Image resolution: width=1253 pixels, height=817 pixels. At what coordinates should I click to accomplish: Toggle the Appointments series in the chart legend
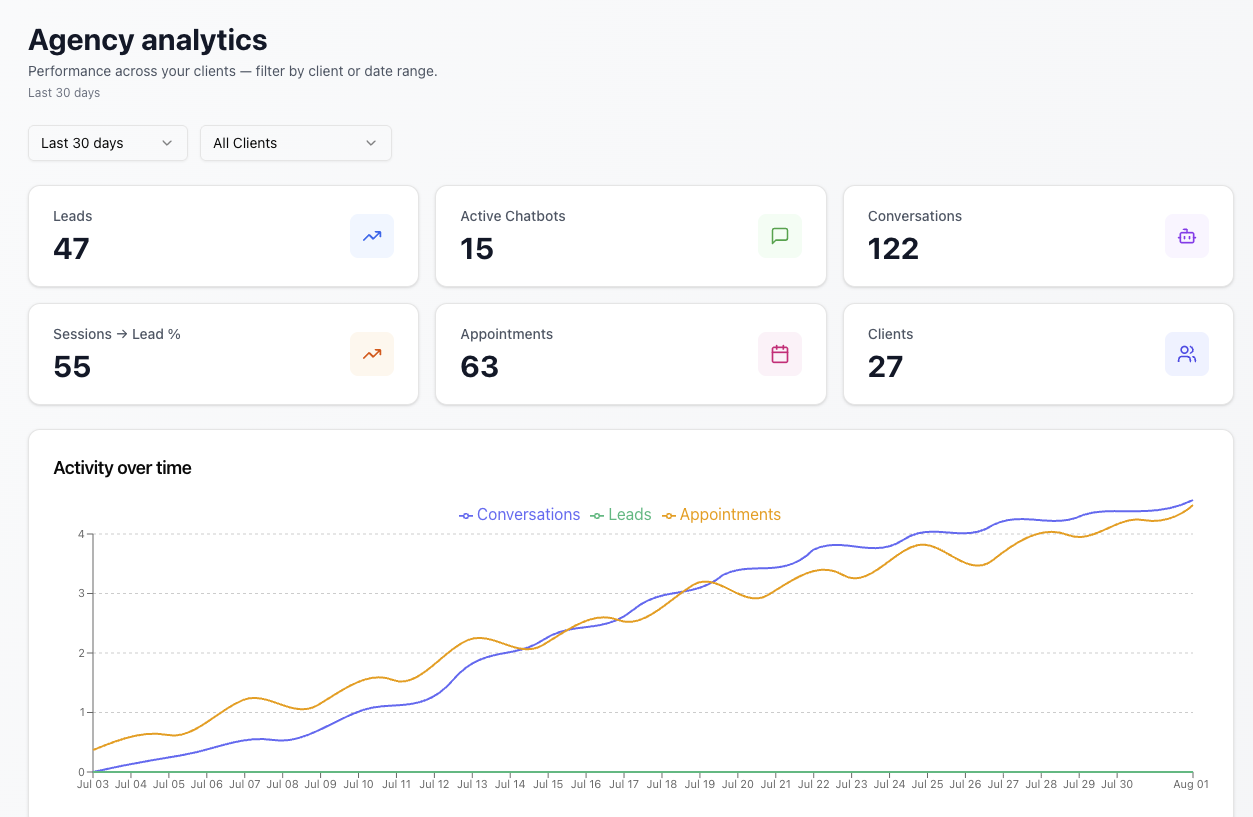721,515
